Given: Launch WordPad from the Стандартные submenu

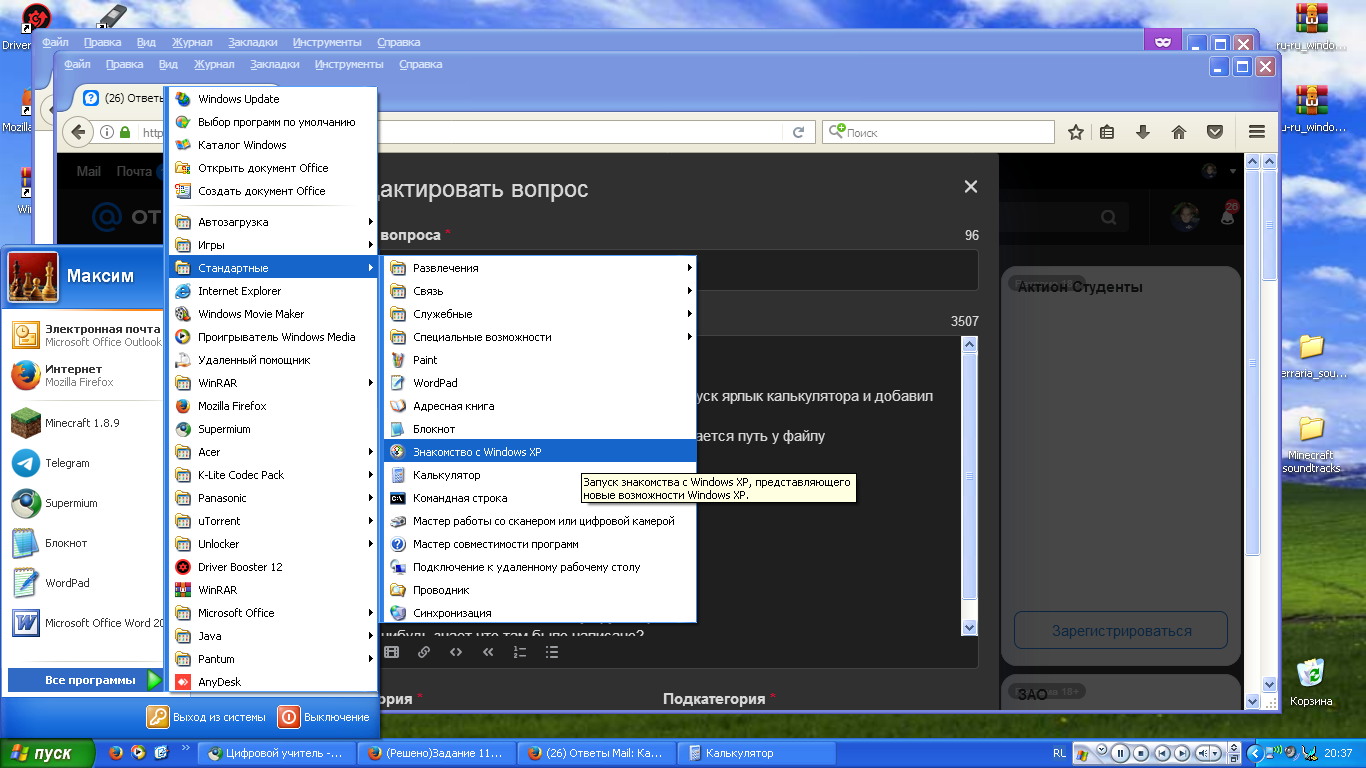Looking at the screenshot, I should [540, 383].
